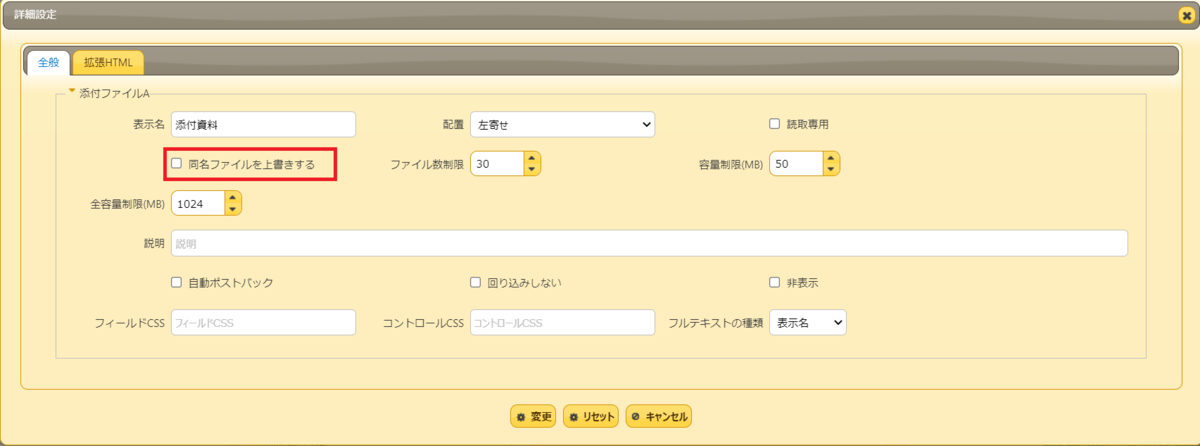Click the フィールドCSS input field

pos(264,322)
